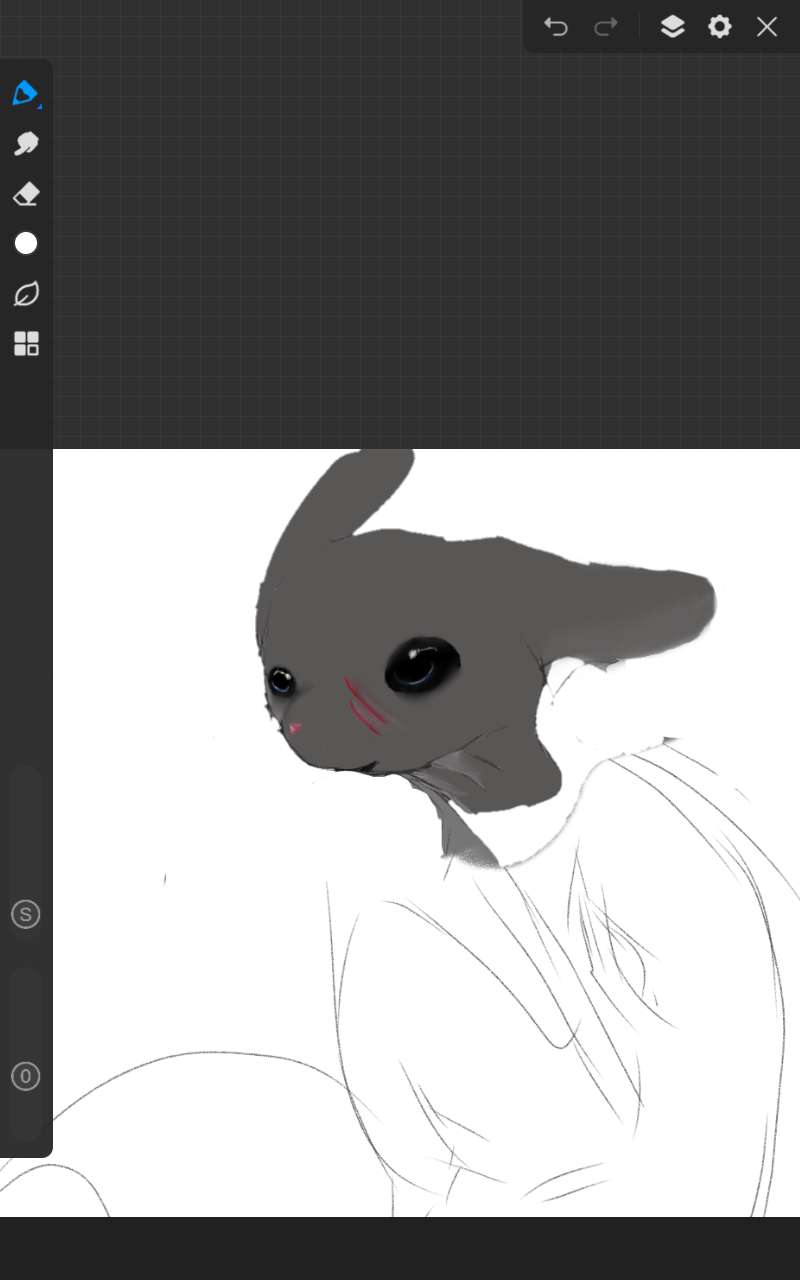The width and height of the screenshot is (800, 1280).
Task: Tap the rabbit's large black eye
Action: click(422, 664)
